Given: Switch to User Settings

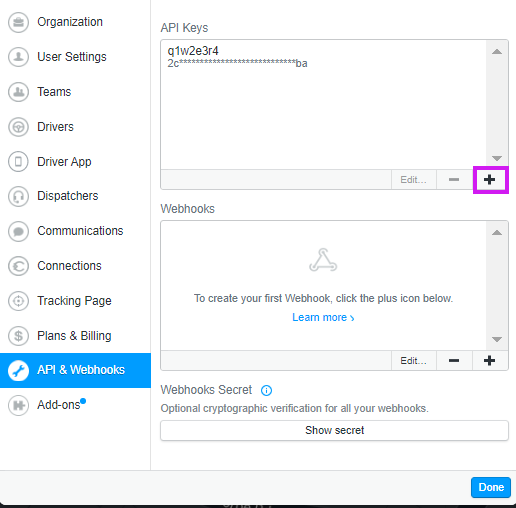Looking at the screenshot, I should (75, 57).
